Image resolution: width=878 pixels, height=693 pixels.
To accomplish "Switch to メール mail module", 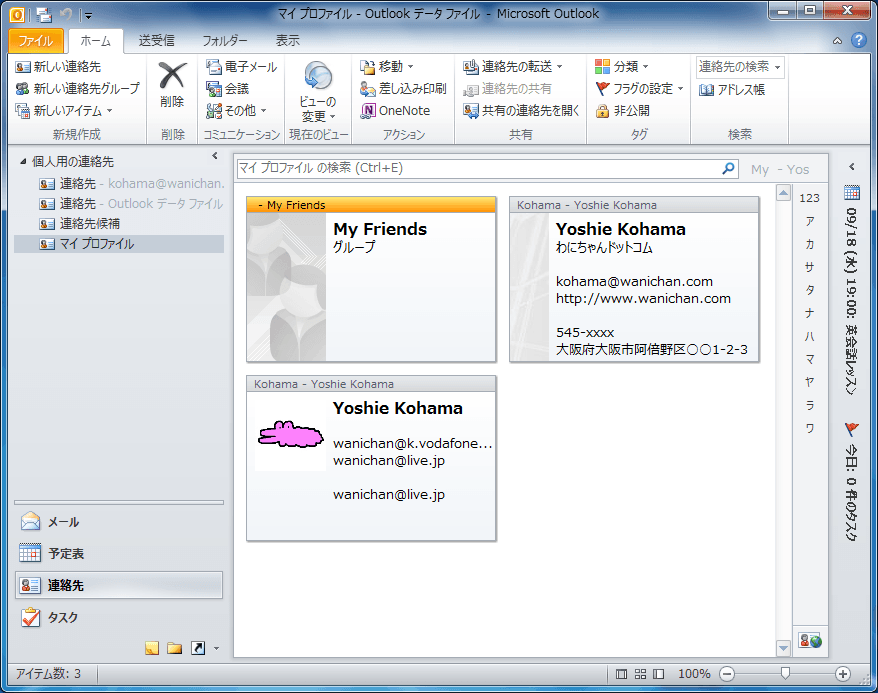I will (119, 522).
